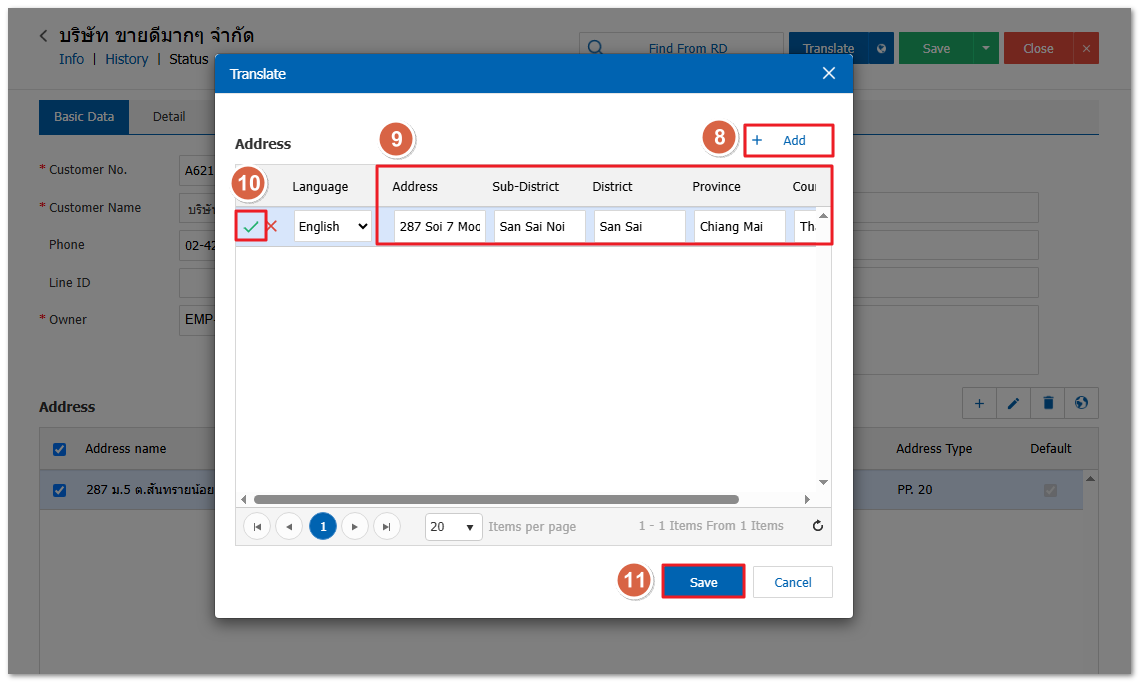Cancel row edit with red X icon

coord(271,226)
